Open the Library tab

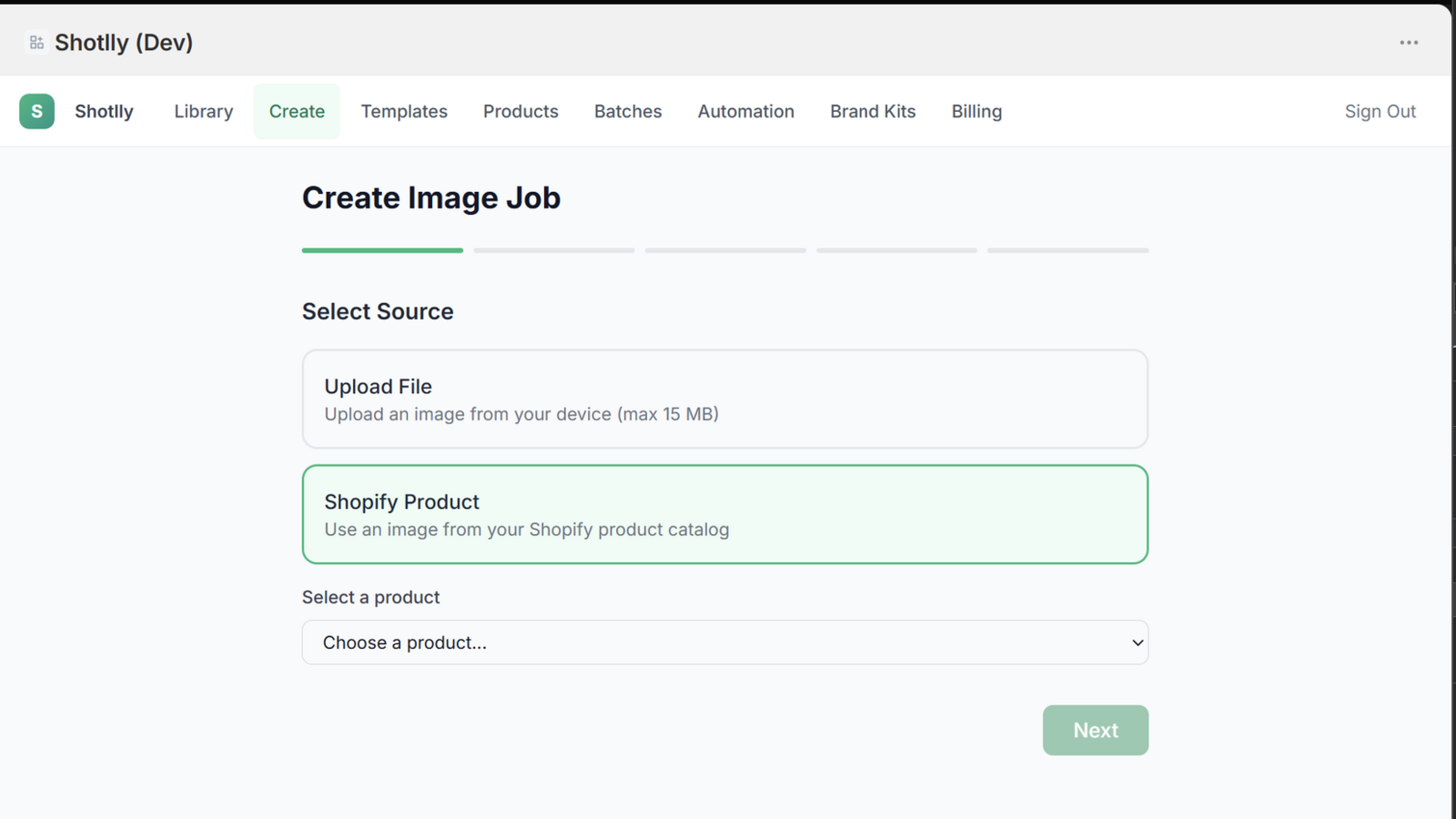pos(204,111)
